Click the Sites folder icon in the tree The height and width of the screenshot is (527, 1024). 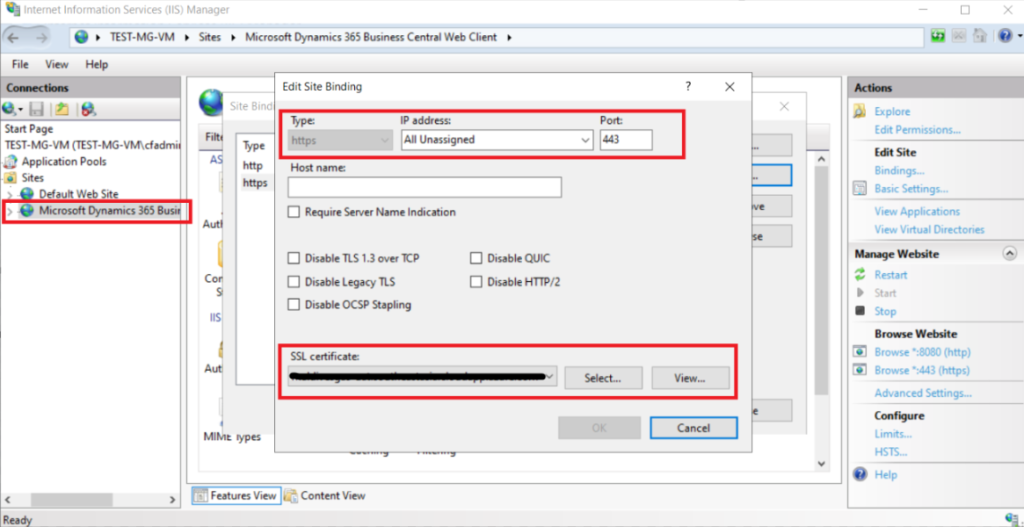(x=11, y=178)
